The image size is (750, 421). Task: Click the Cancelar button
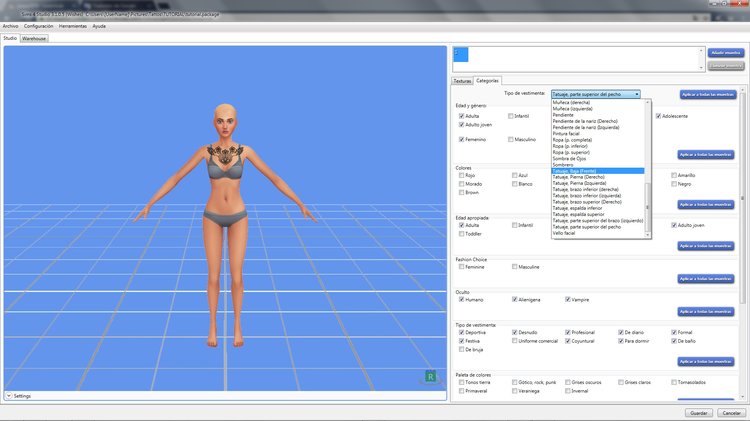731,413
